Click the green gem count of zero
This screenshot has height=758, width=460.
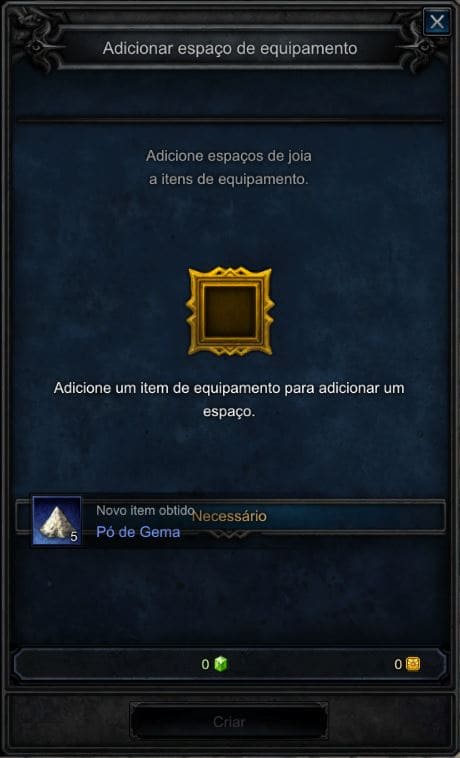[205, 664]
